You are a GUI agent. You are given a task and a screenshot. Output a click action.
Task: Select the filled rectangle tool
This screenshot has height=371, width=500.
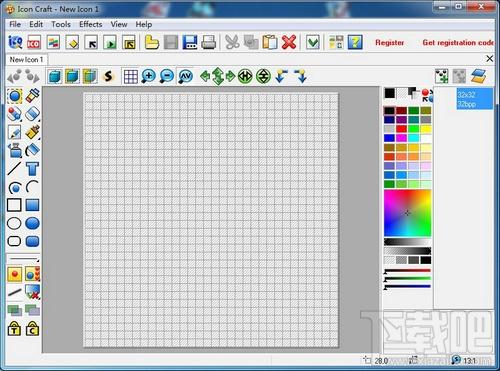point(33,205)
